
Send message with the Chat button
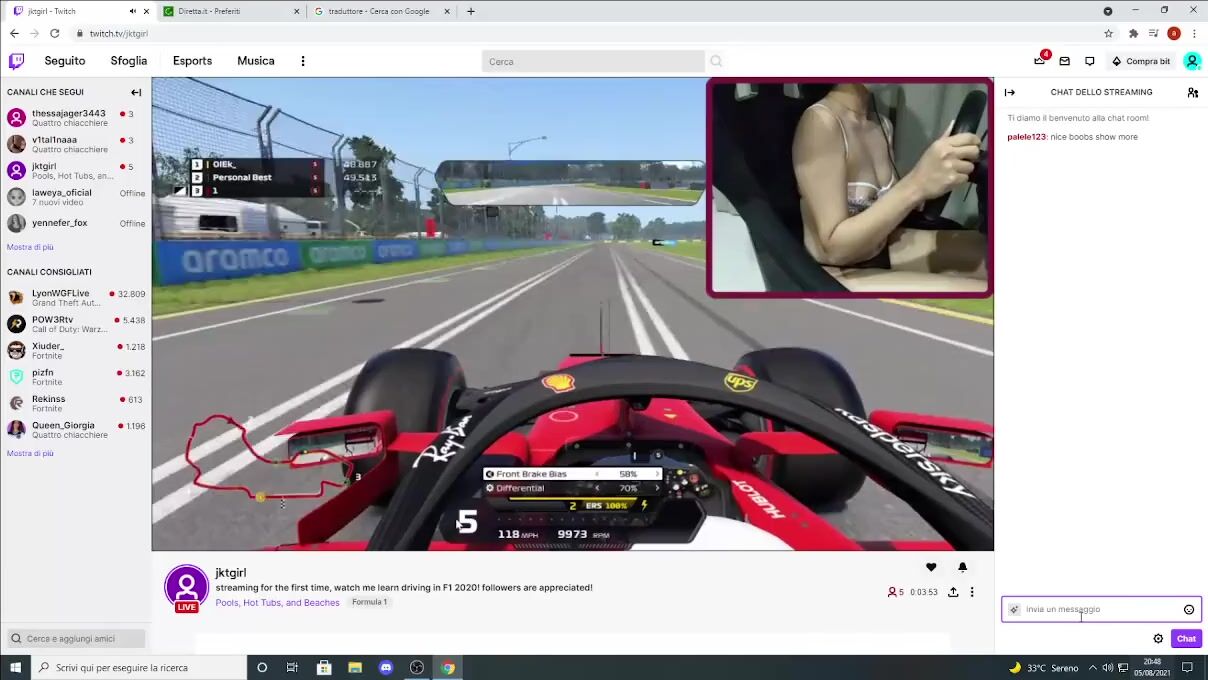(x=1186, y=639)
